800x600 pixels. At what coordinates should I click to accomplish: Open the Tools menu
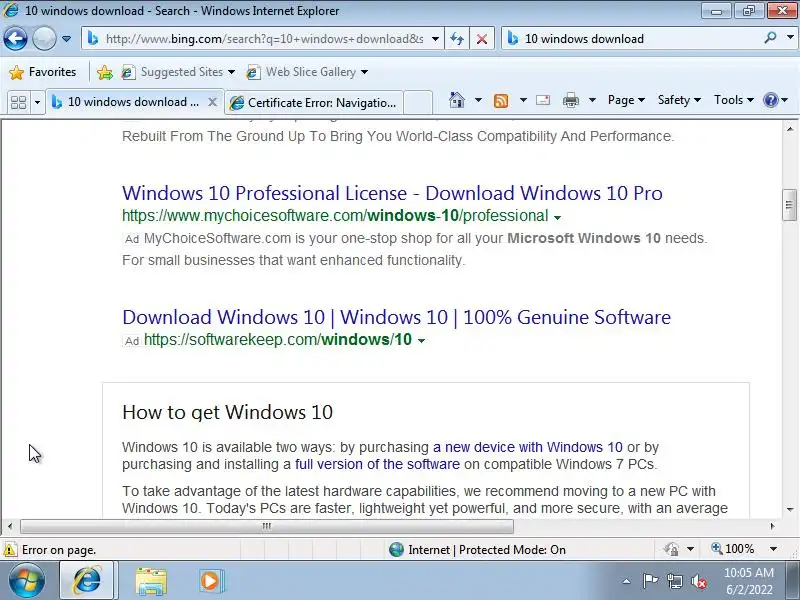tap(734, 100)
